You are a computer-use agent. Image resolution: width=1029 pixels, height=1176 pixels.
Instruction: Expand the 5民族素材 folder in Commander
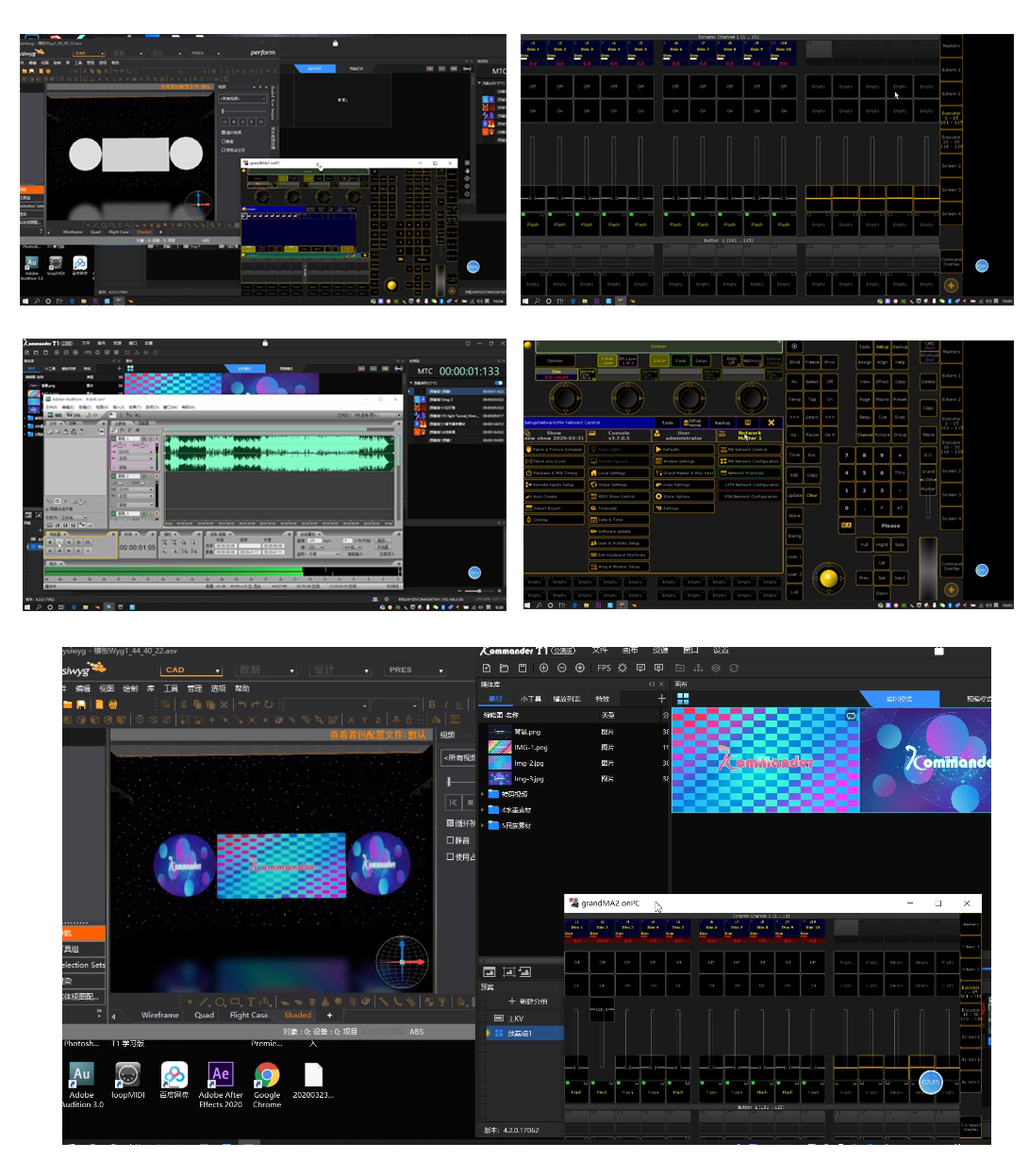click(x=483, y=826)
